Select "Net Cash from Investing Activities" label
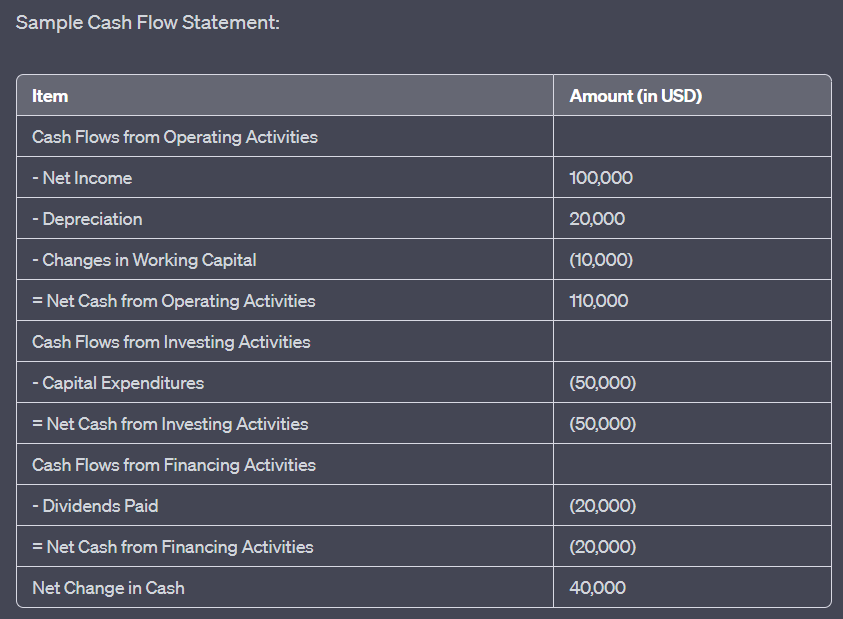 tap(170, 424)
